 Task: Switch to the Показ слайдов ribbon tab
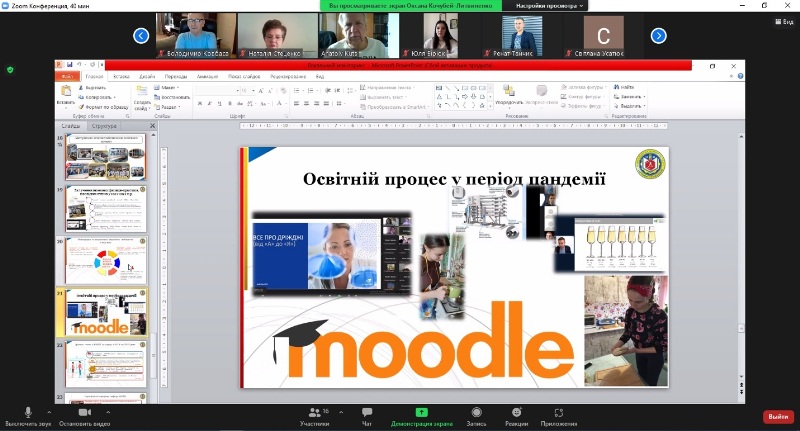pyautogui.click(x=244, y=77)
